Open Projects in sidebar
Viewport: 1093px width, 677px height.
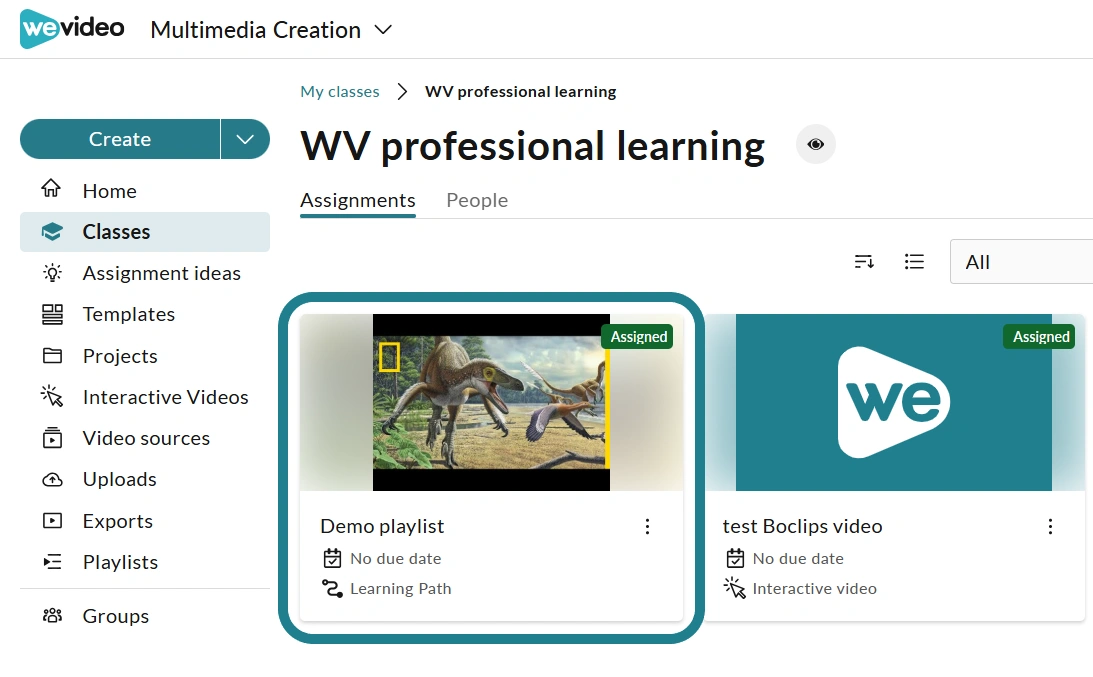pyautogui.click(x=145, y=356)
